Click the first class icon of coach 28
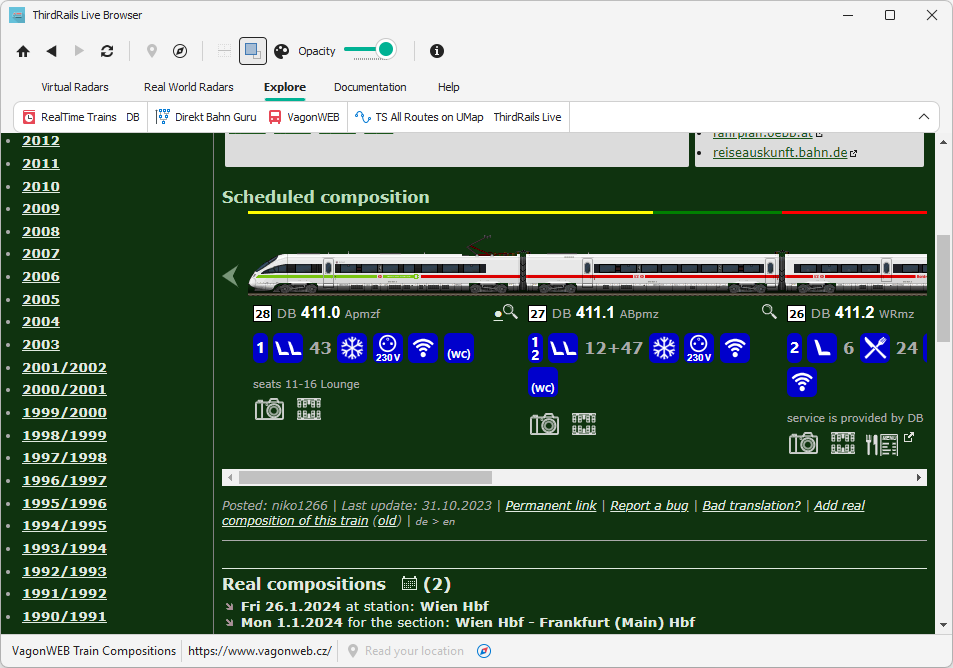Image resolution: width=953 pixels, height=668 pixels. coord(260,348)
